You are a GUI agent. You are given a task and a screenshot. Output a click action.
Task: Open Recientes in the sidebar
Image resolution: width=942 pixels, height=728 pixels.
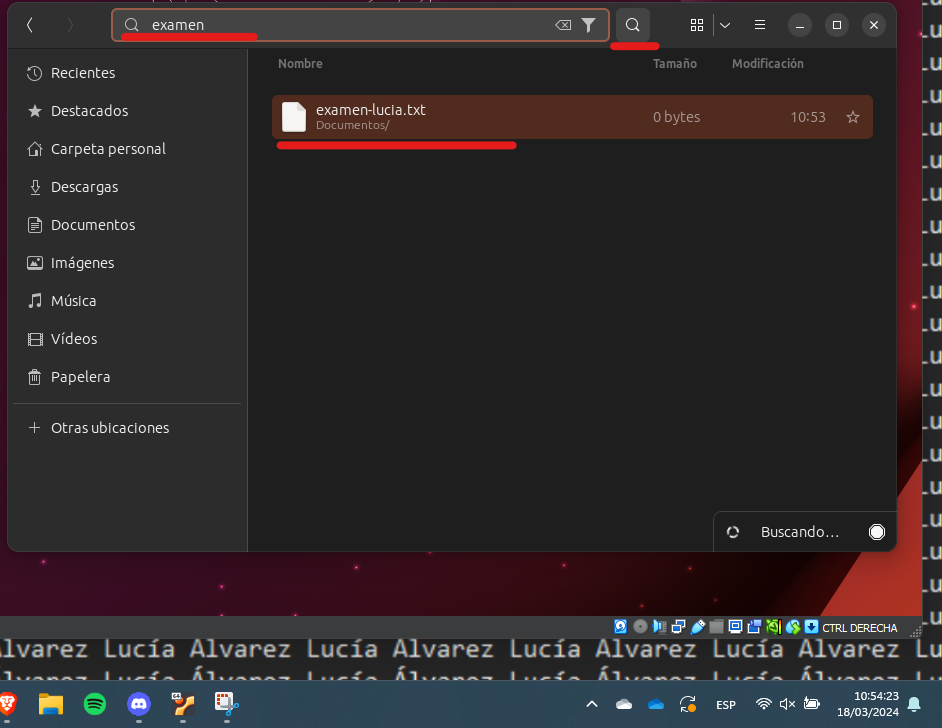pyautogui.click(x=83, y=73)
